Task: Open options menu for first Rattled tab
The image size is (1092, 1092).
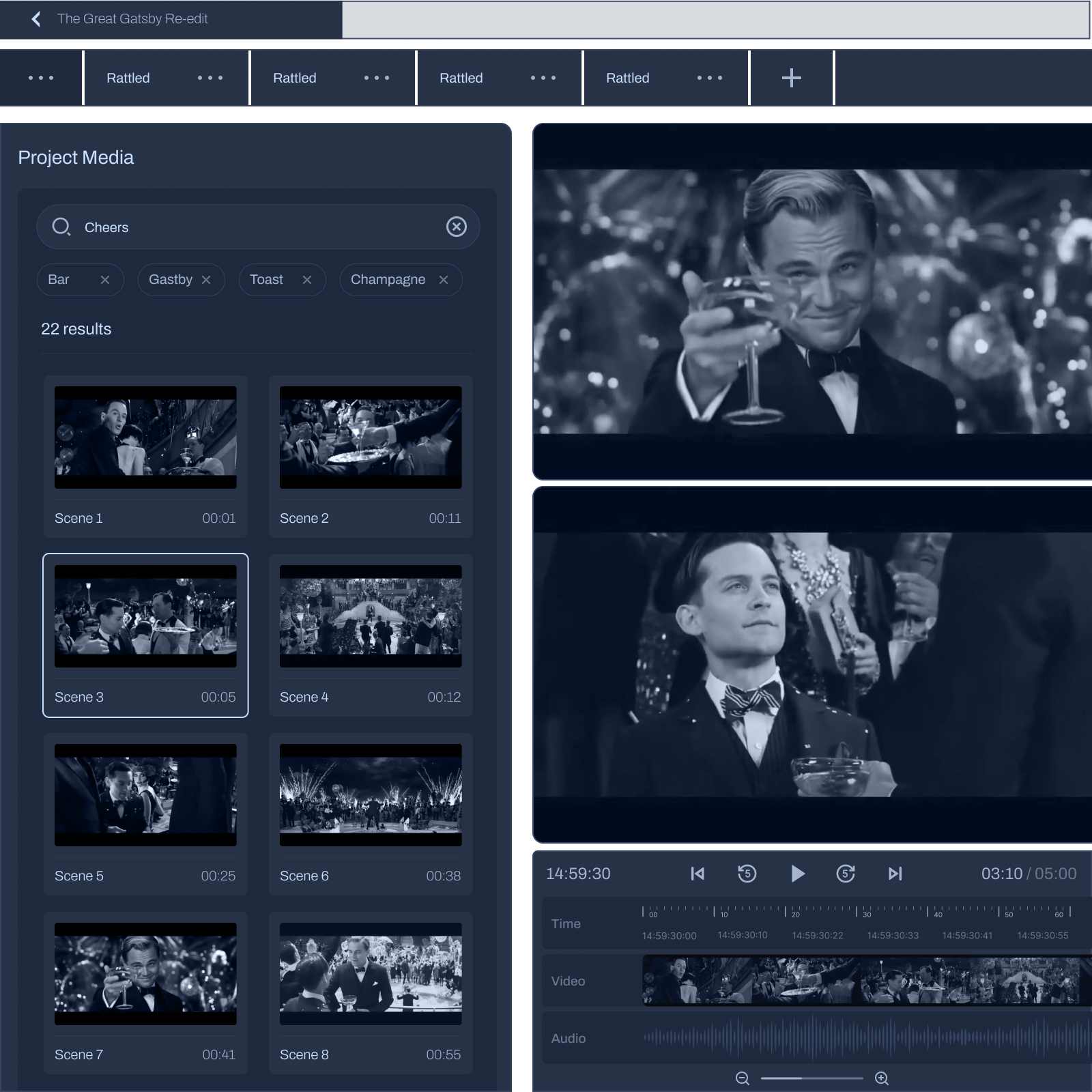Action: click(x=210, y=78)
